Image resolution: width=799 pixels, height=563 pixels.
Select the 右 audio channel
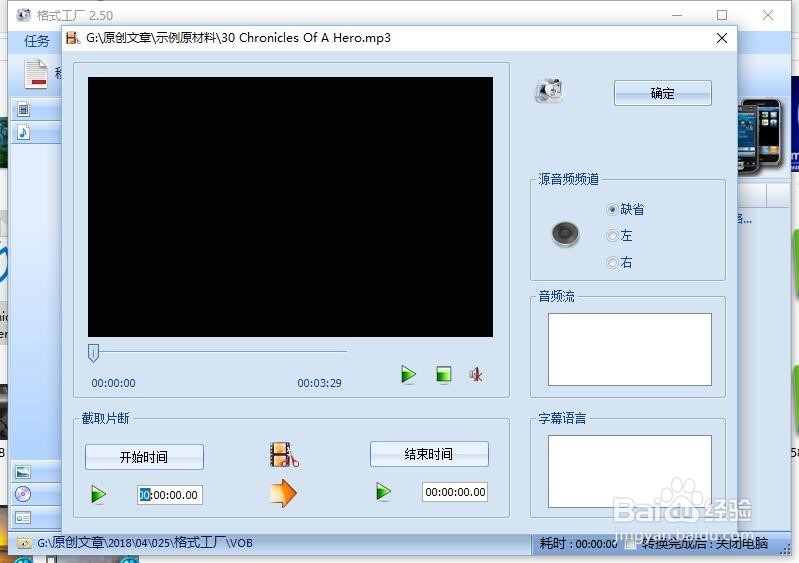tap(620, 262)
